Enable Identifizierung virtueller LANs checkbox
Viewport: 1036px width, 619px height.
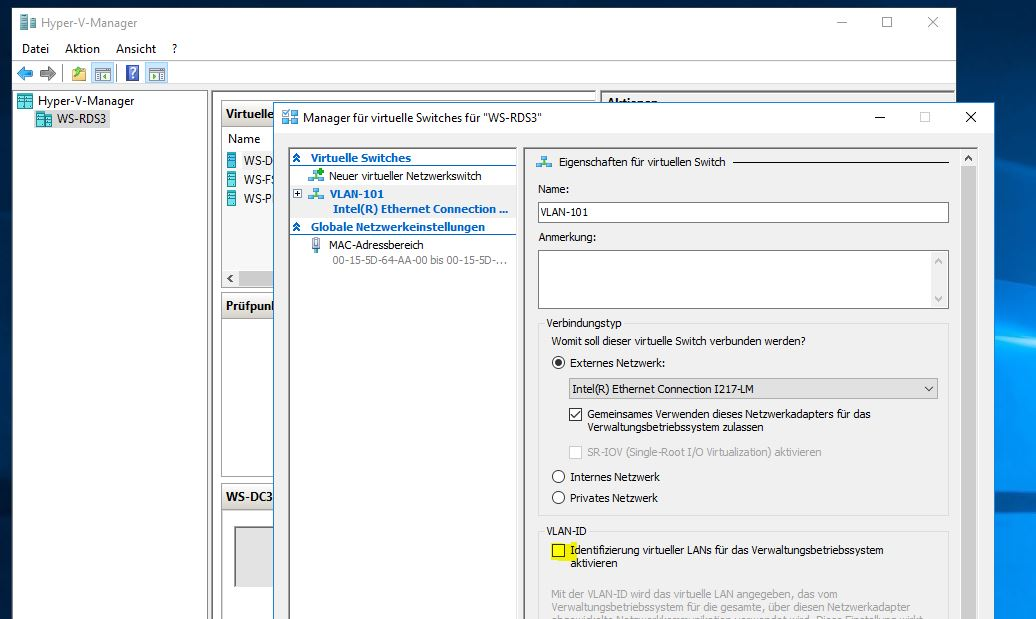coord(558,550)
